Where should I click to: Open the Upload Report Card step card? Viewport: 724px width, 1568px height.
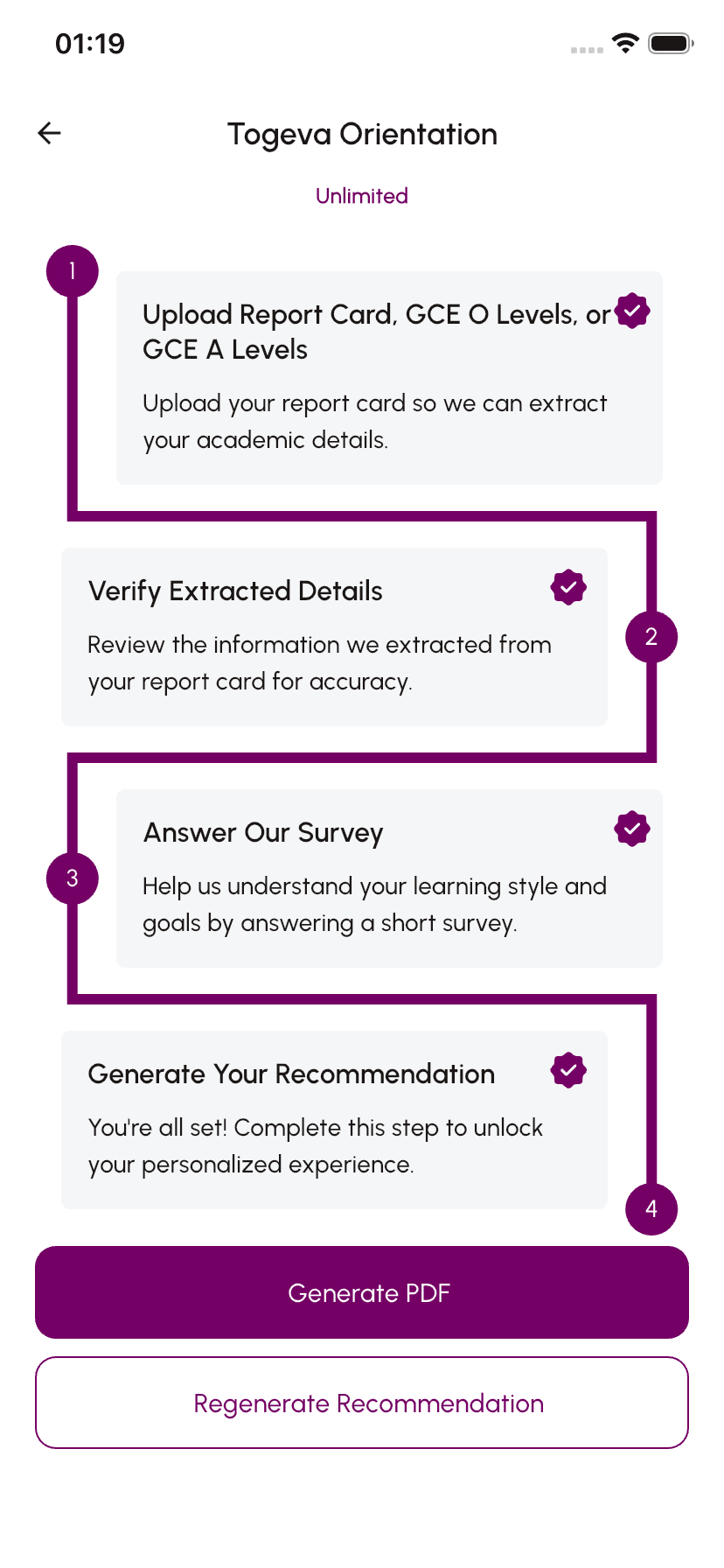389,378
